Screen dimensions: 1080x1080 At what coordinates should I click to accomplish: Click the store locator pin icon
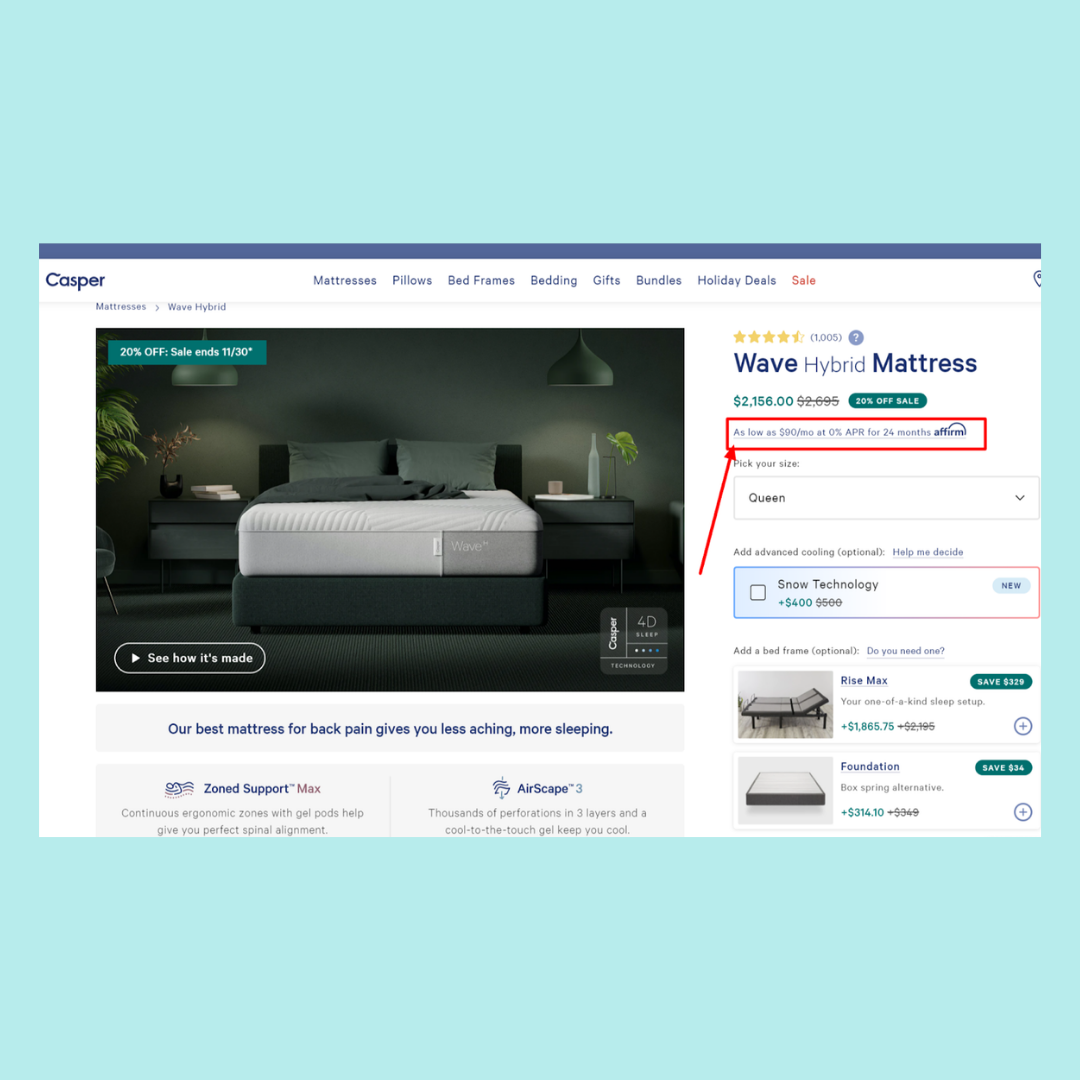1037,279
